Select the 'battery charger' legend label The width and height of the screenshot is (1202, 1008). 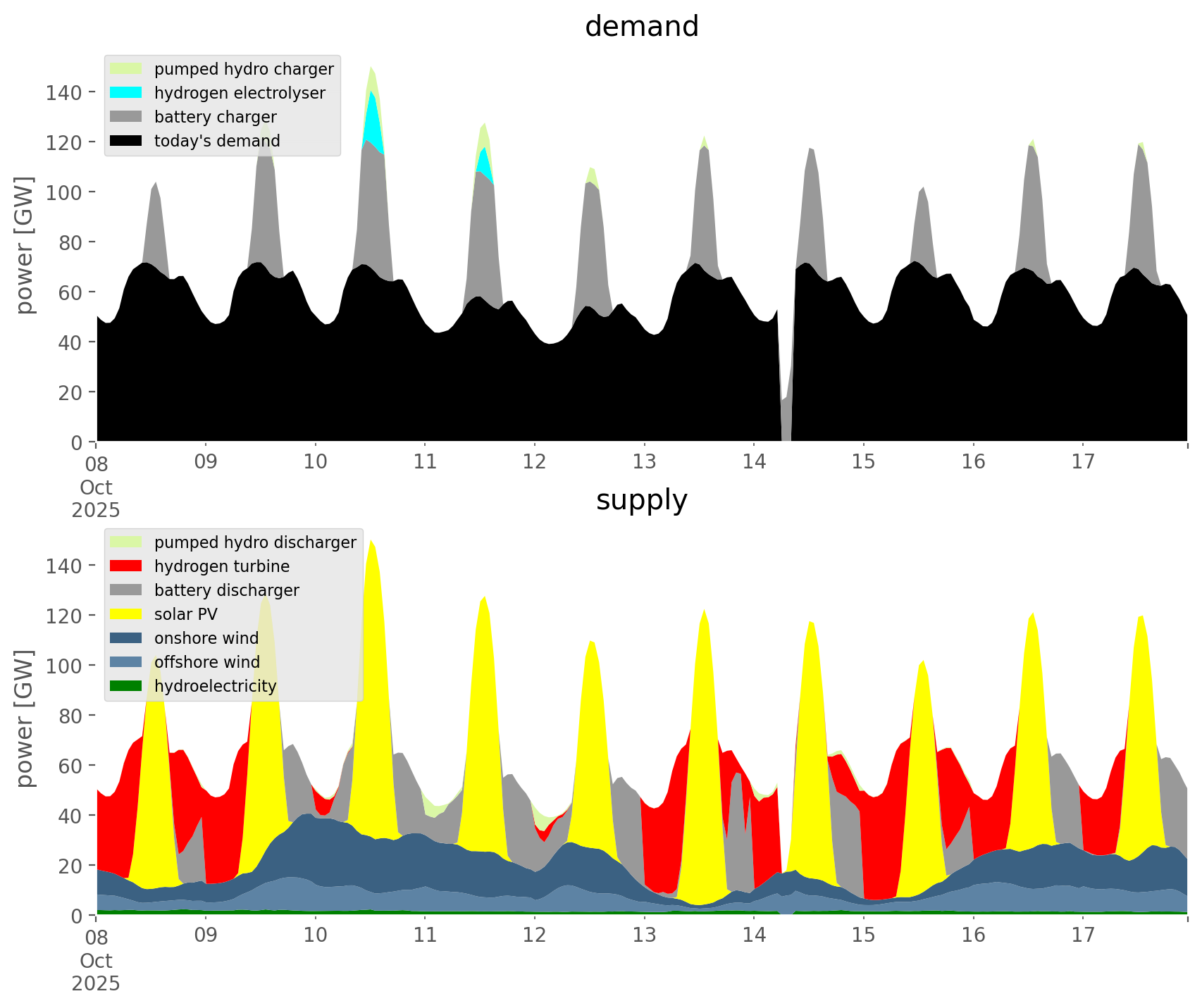tap(215, 117)
